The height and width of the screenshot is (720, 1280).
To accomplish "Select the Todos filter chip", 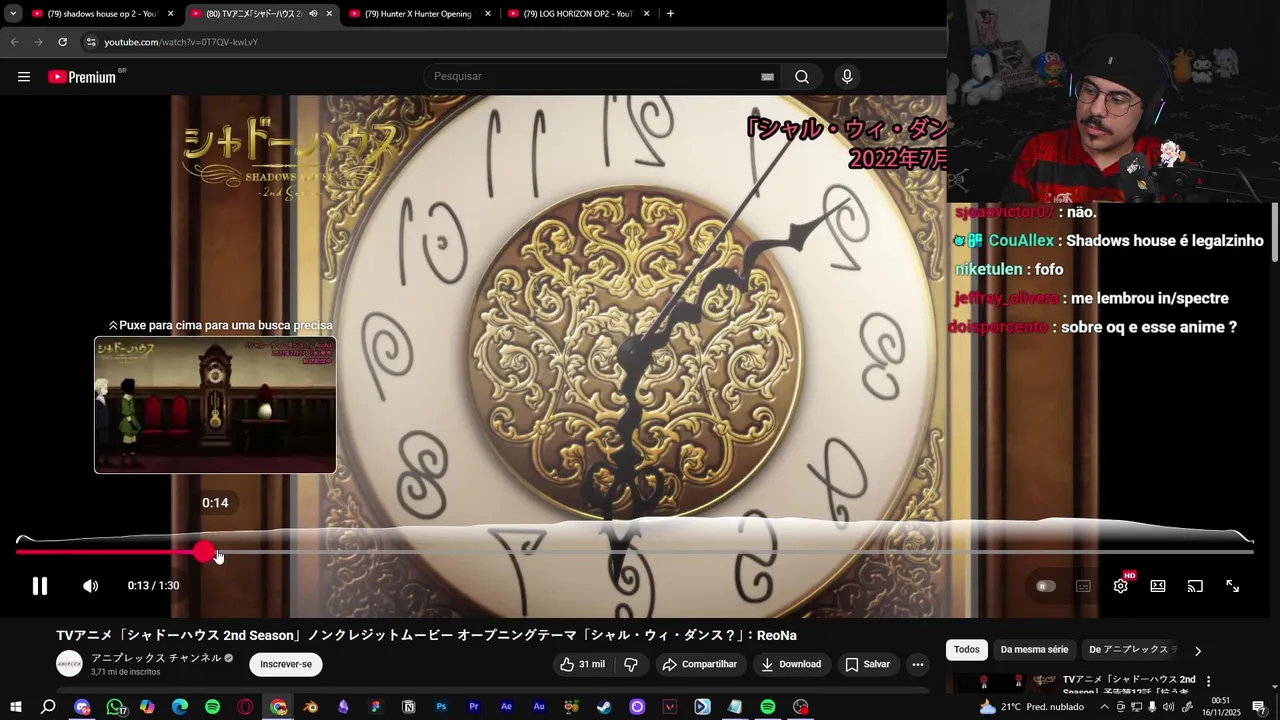I will tap(967, 650).
